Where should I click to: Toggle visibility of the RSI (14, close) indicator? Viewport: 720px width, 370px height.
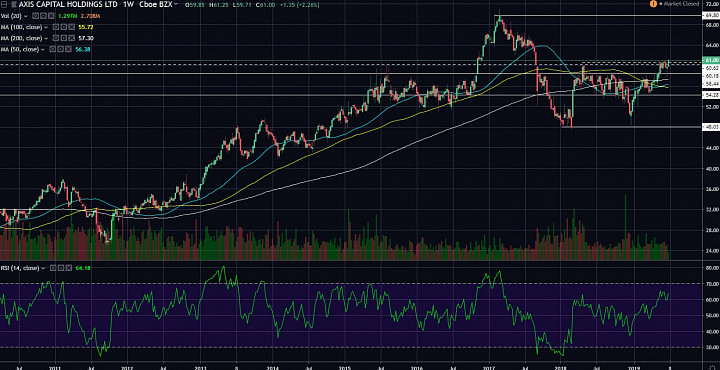(53, 268)
